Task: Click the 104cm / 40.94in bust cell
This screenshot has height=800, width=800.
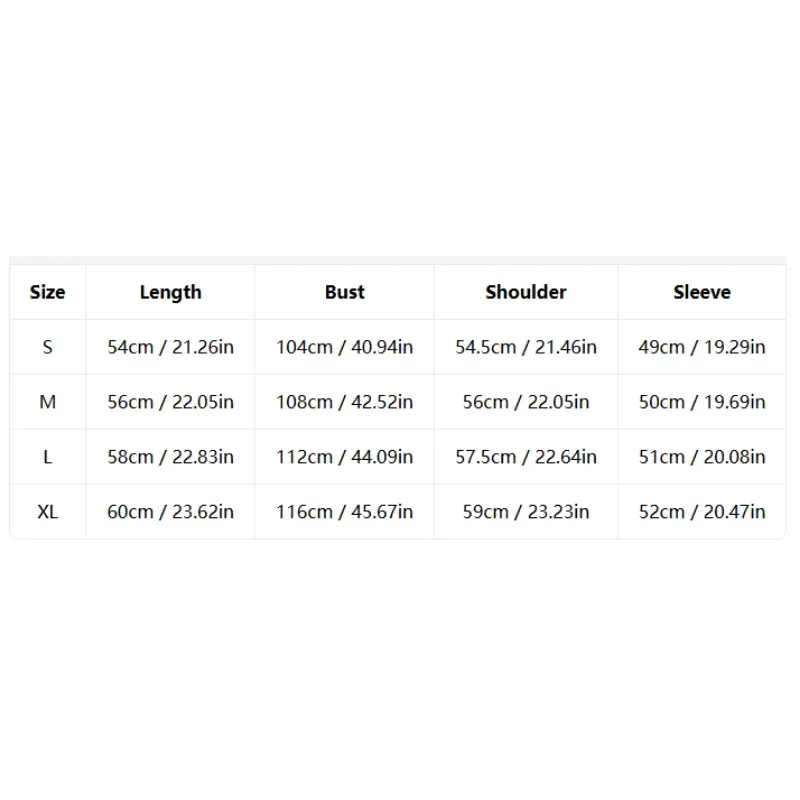Action: click(345, 347)
